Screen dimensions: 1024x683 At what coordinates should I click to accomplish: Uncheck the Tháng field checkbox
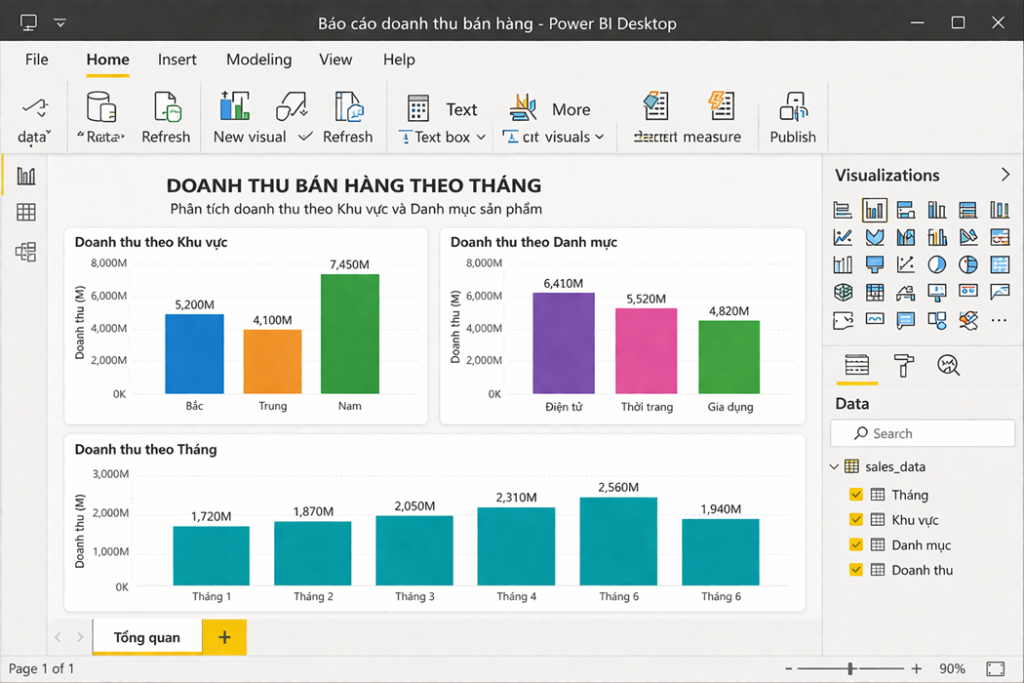pyautogui.click(x=856, y=494)
